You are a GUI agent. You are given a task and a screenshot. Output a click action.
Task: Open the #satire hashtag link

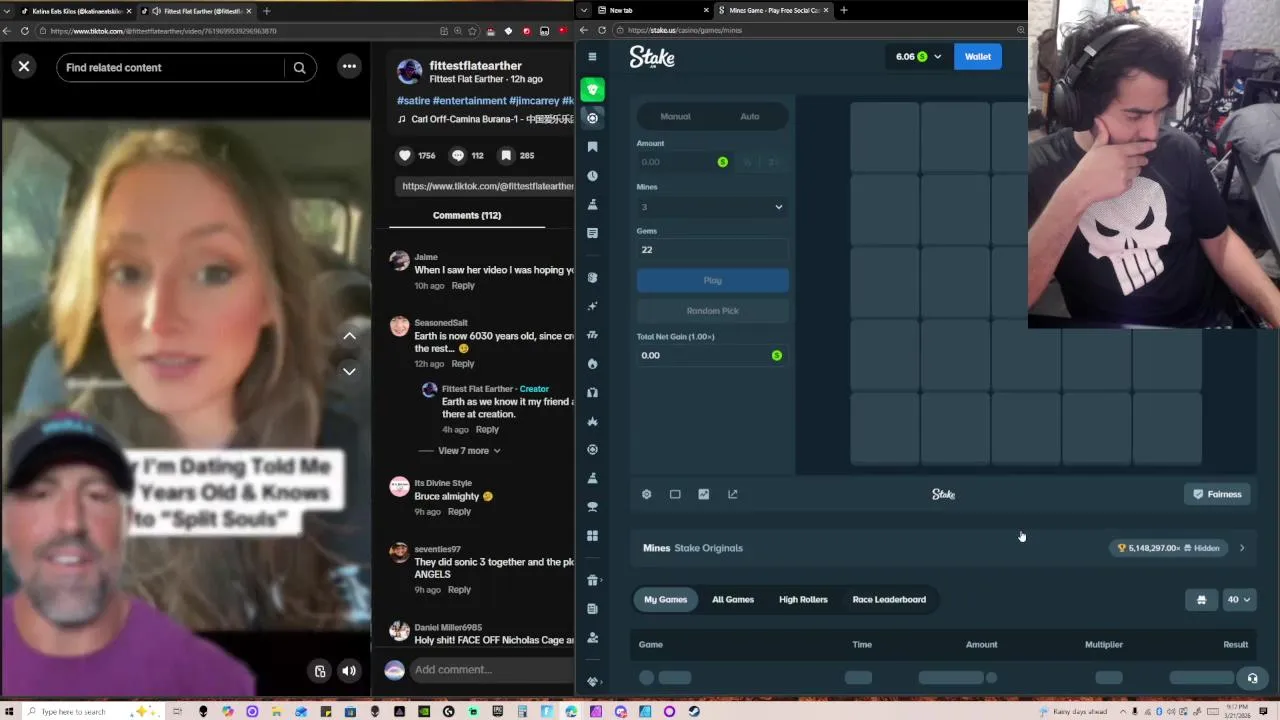click(x=413, y=101)
